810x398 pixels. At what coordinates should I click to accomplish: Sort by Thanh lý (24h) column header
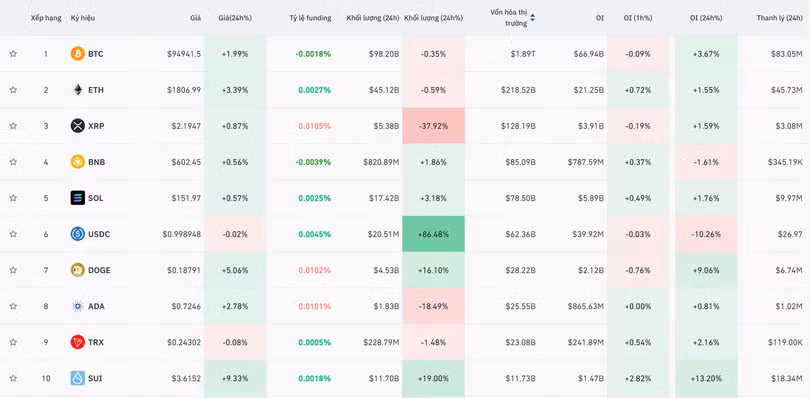(x=780, y=18)
